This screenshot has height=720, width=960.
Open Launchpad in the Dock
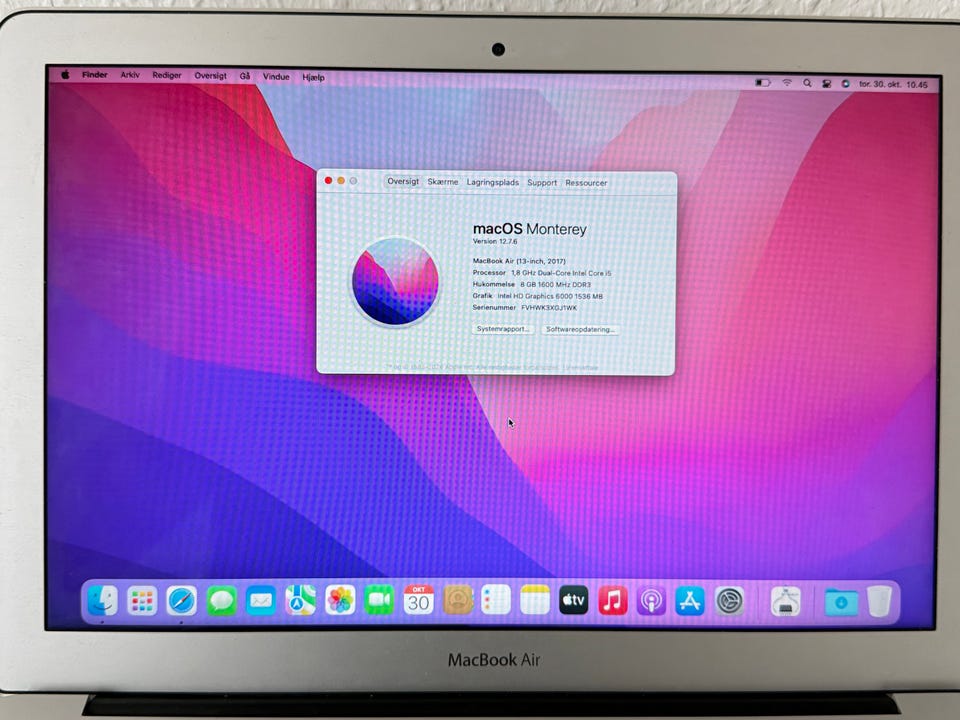point(142,601)
